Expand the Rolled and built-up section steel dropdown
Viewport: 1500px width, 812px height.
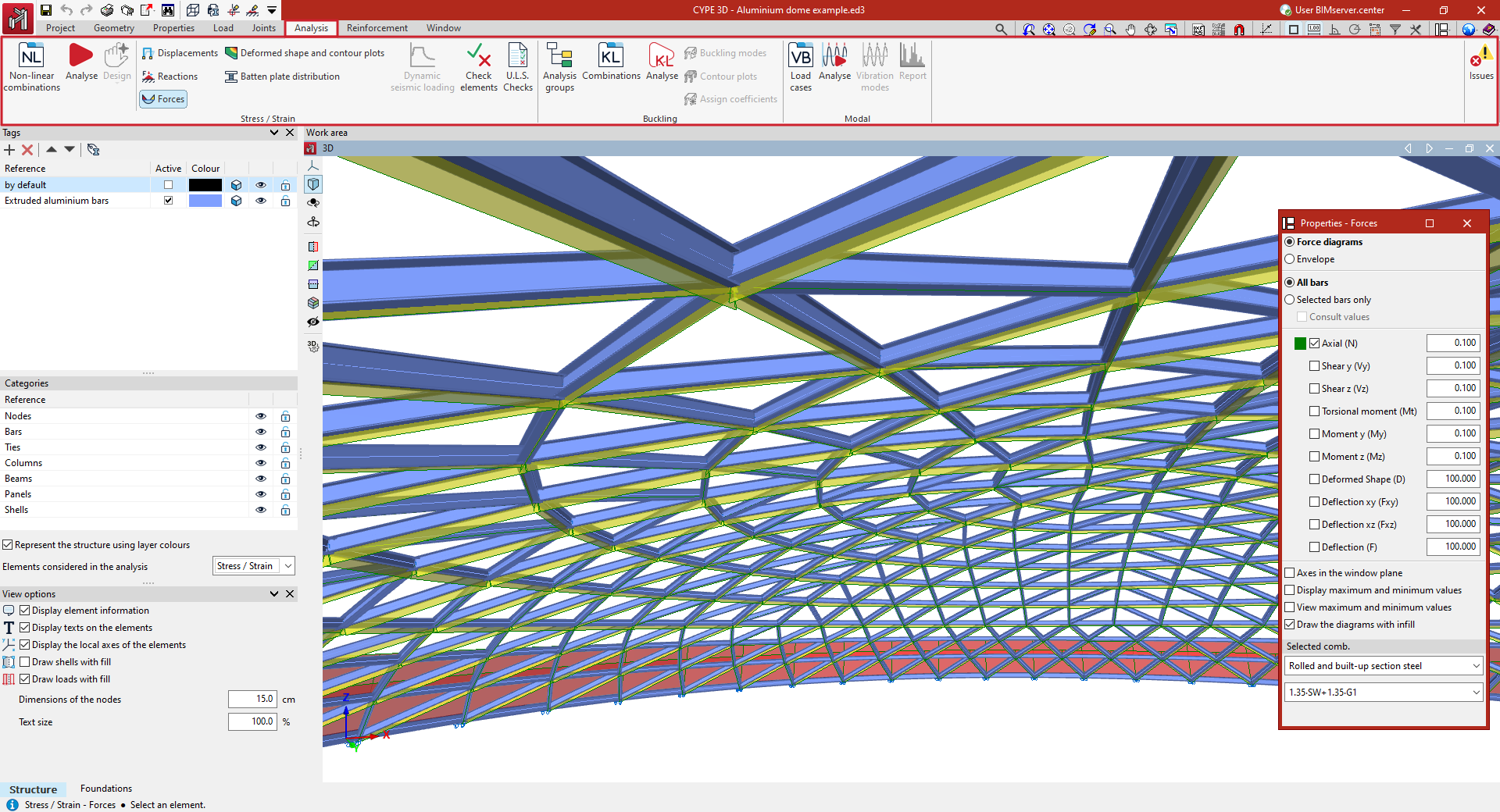coord(1383,666)
